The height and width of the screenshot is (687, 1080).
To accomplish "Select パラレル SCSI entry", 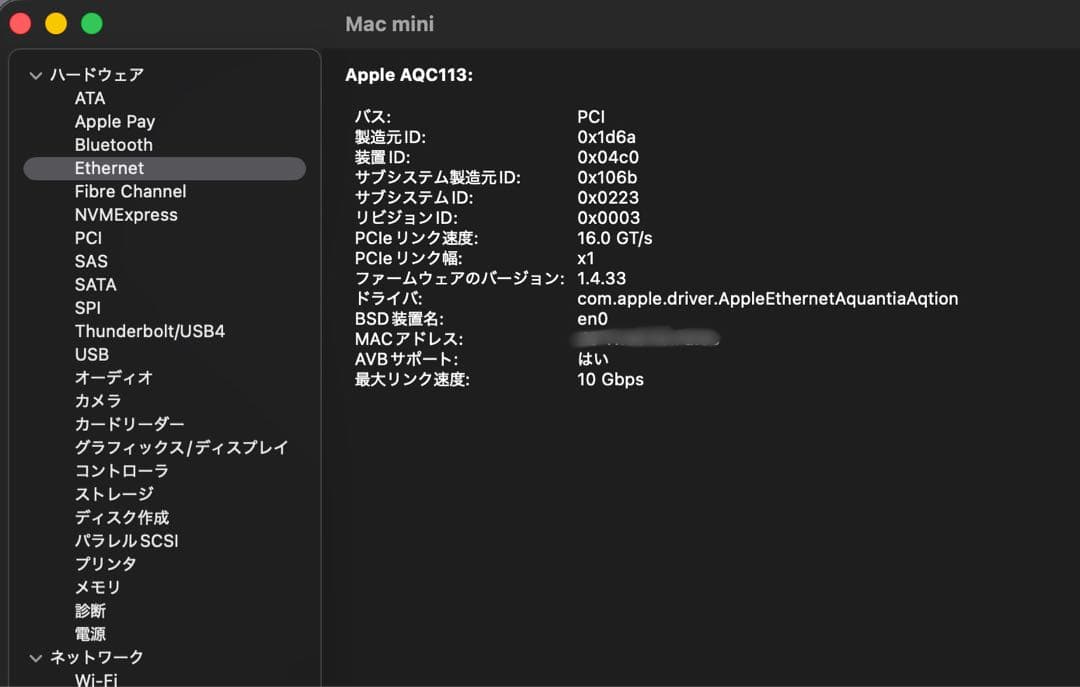I will (126, 541).
